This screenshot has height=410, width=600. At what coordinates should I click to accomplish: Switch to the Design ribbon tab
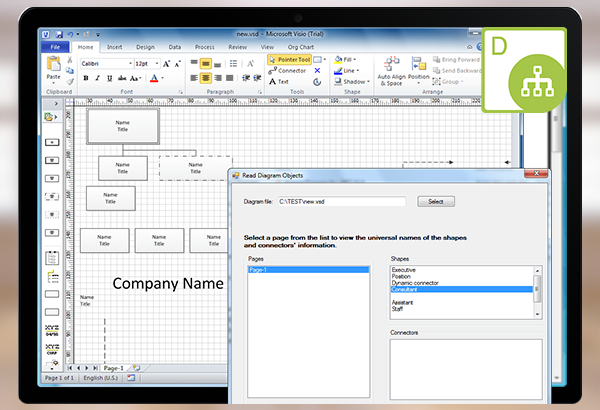tap(145, 47)
